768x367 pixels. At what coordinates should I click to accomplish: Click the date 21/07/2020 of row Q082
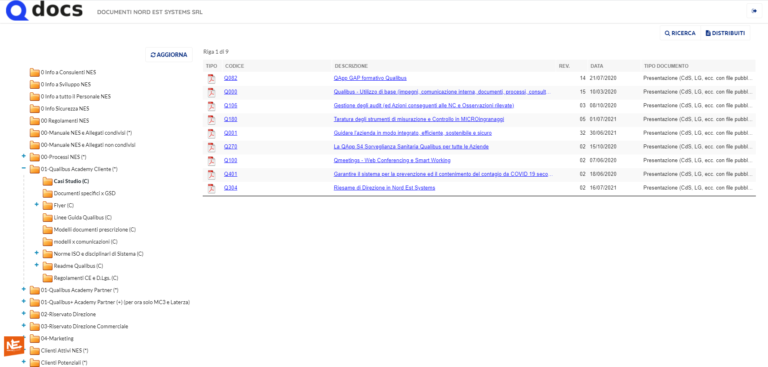click(603, 78)
